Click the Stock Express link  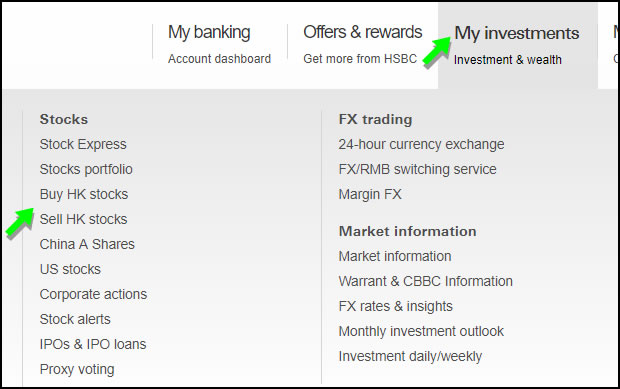(83, 144)
